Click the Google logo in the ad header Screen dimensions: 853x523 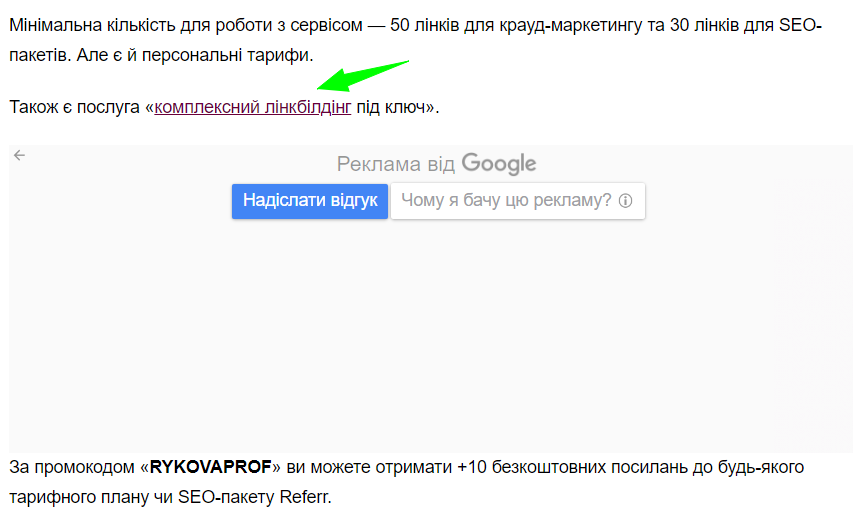499,164
